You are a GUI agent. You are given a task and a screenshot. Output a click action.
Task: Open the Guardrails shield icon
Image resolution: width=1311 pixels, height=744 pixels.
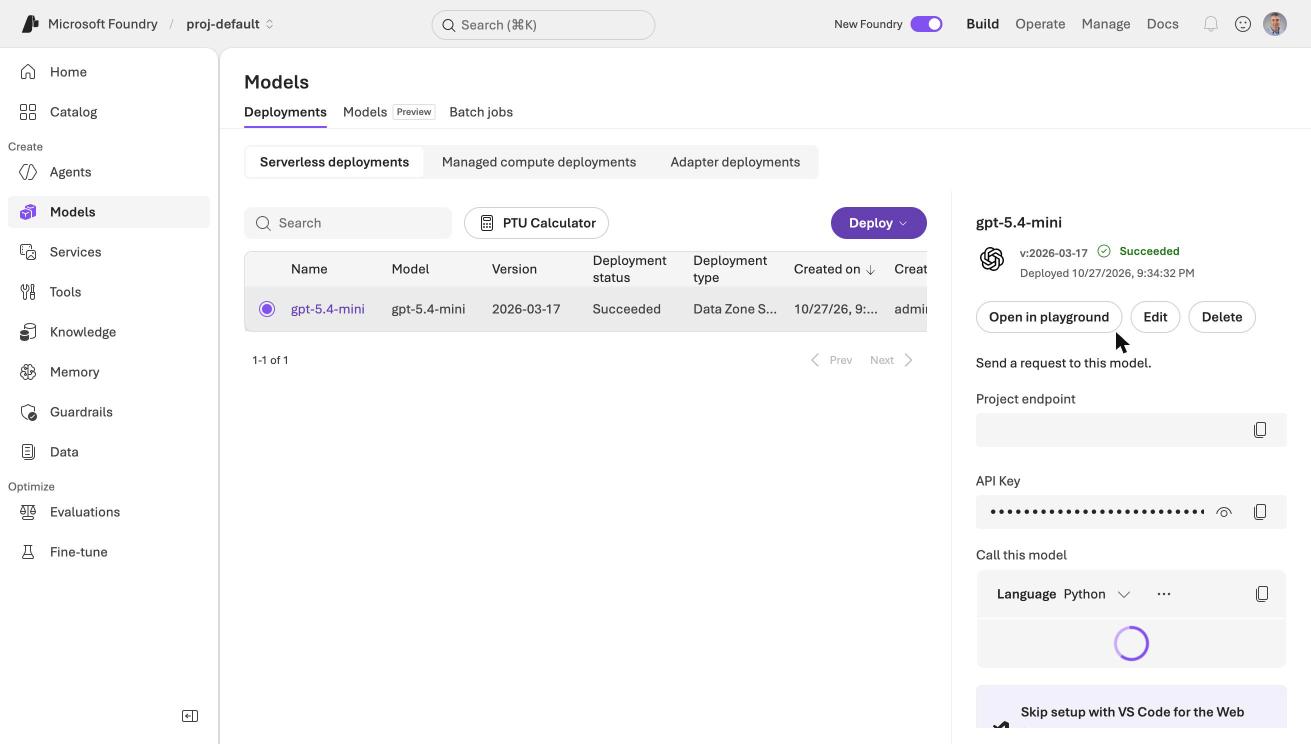tap(28, 412)
